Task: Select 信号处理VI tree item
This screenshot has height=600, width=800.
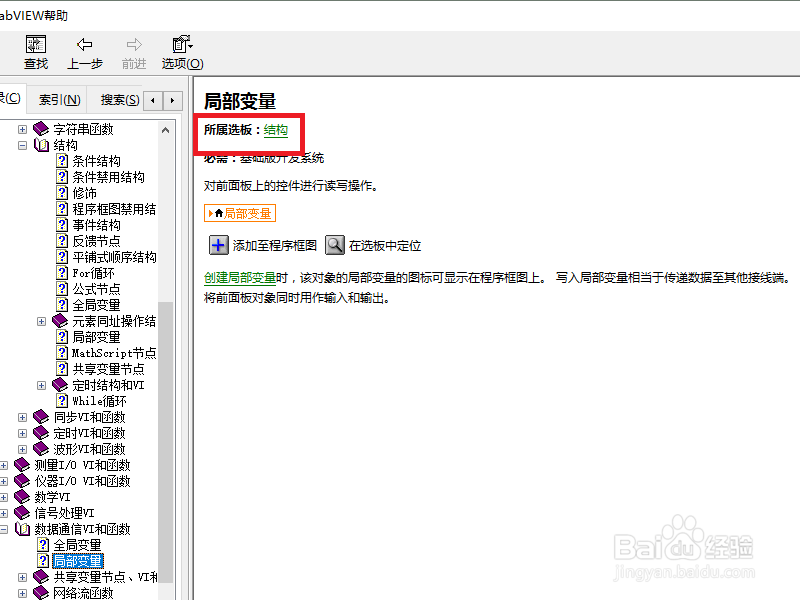Action: point(64,513)
